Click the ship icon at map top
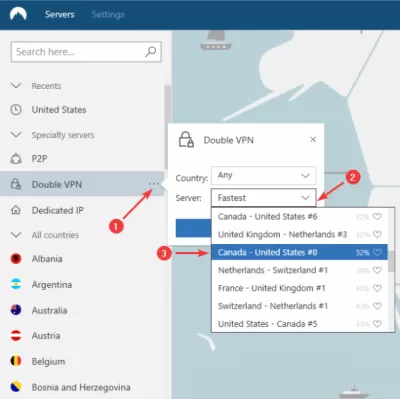400x399 pixels. point(216,41)
